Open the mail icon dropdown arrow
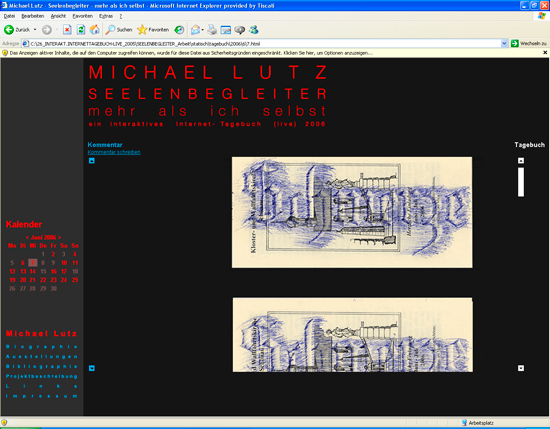 click(202, 30)
